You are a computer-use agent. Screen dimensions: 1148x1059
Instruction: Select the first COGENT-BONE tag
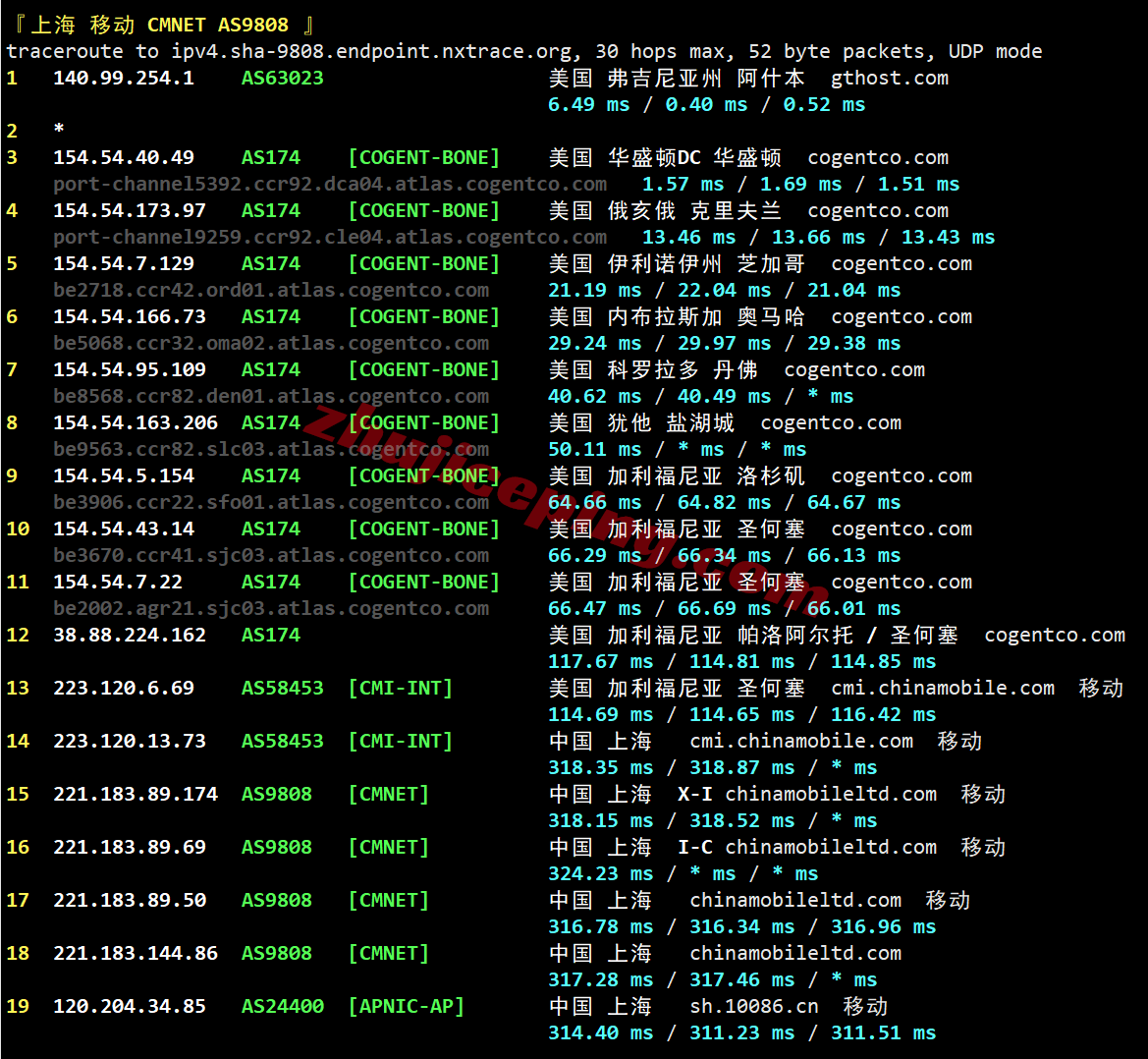pos(423,157)
